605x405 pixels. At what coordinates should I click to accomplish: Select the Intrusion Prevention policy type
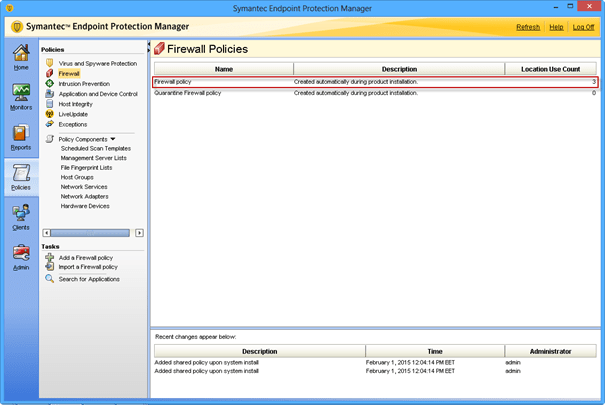click(84, 84)
